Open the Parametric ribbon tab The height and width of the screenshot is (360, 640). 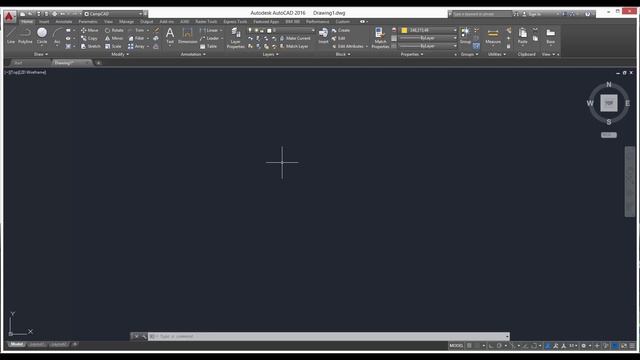88,22
